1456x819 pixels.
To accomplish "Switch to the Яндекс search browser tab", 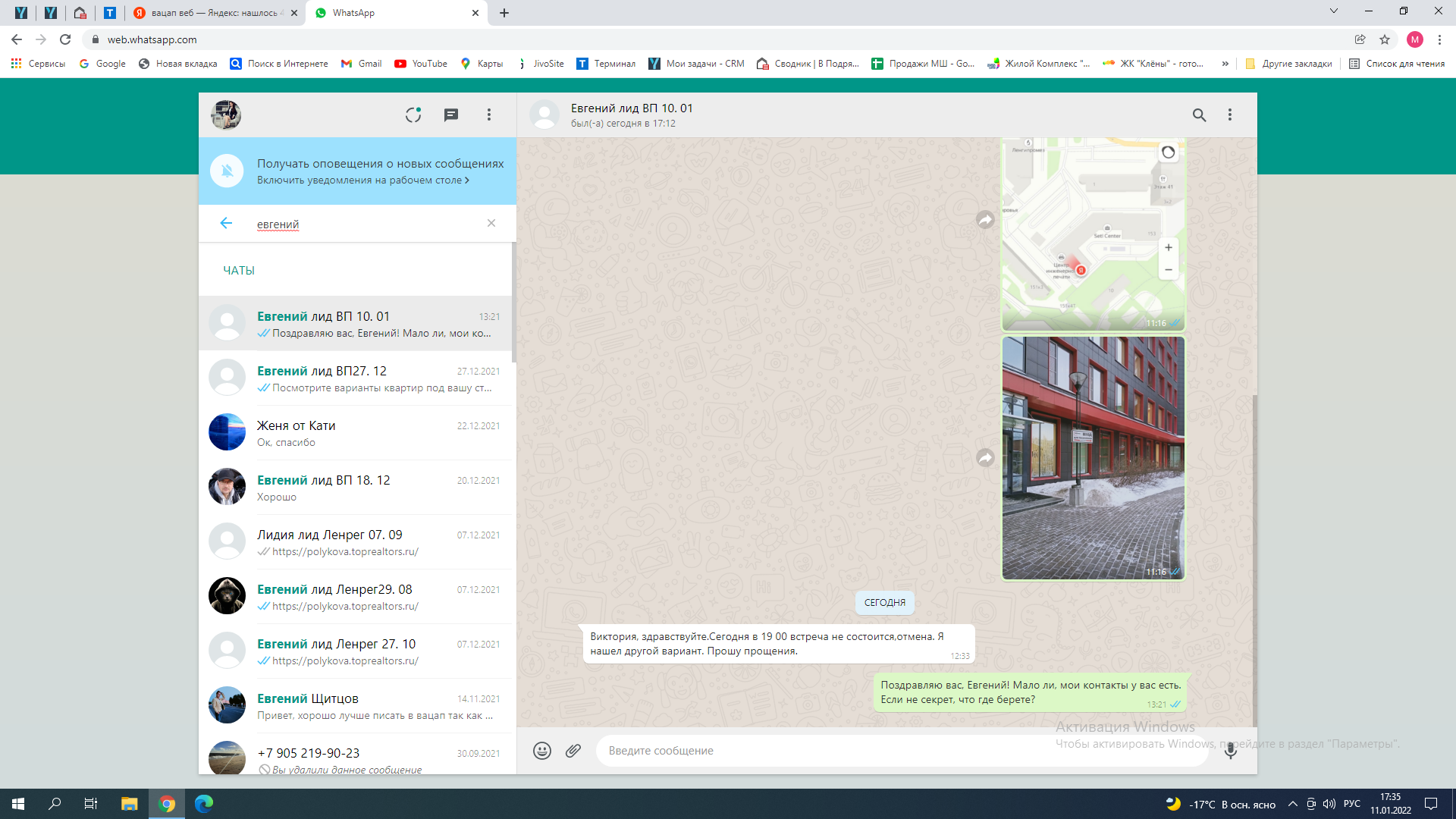I will pyautogui.click(x=215, y=13).
